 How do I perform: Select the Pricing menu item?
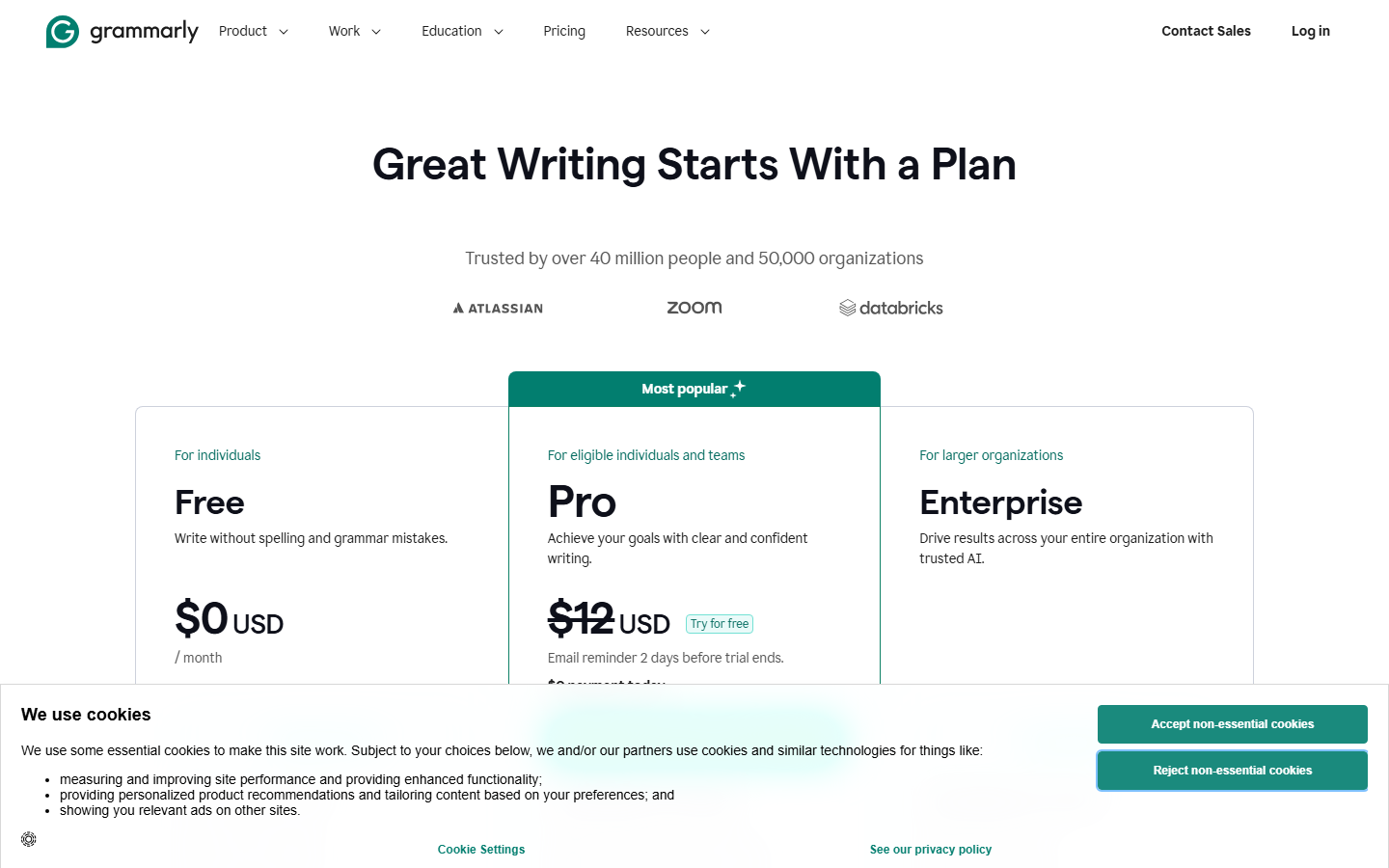pos(564,31)
